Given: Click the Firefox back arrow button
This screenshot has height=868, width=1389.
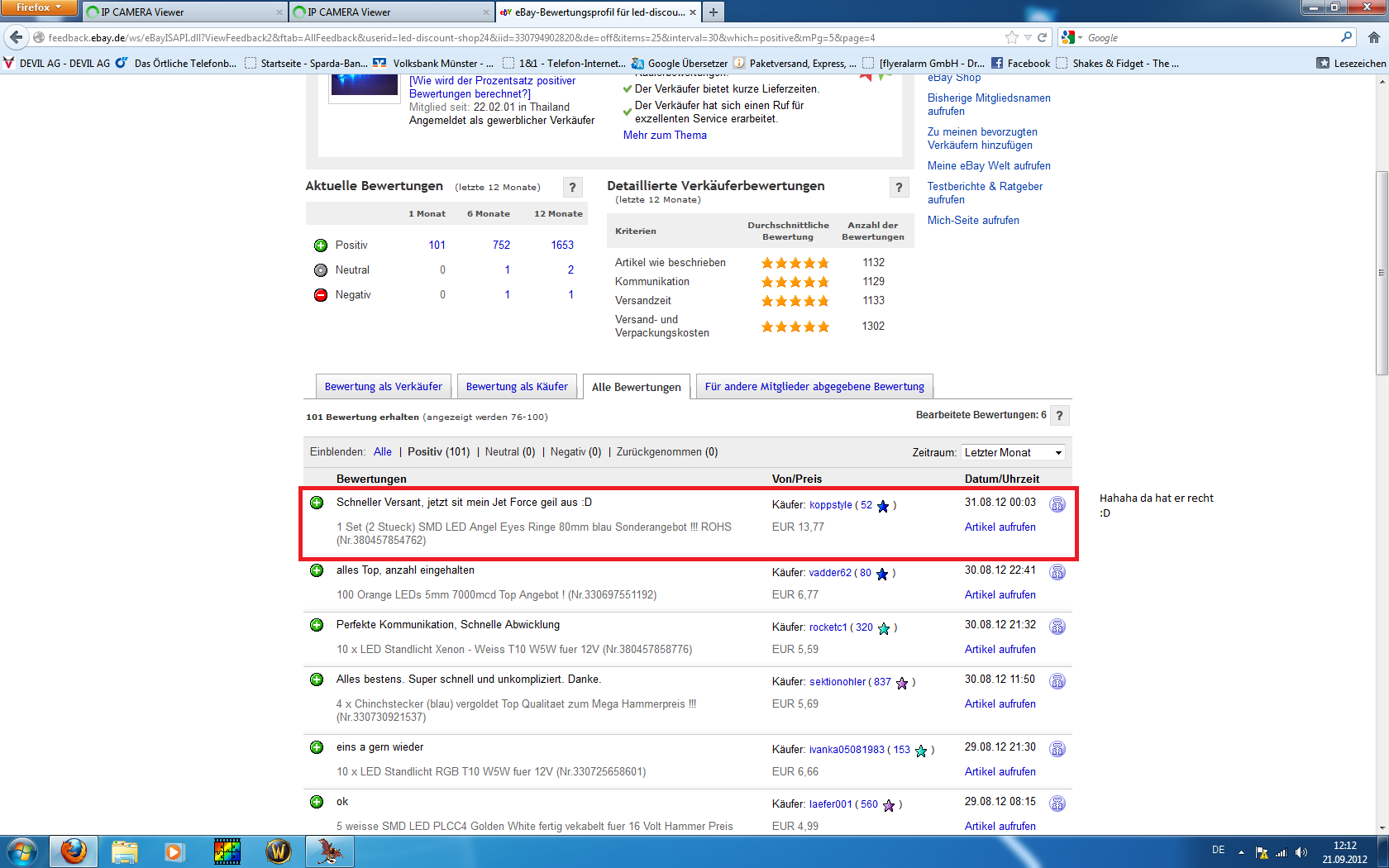Looking at the screenshot, I should (16, 37).
